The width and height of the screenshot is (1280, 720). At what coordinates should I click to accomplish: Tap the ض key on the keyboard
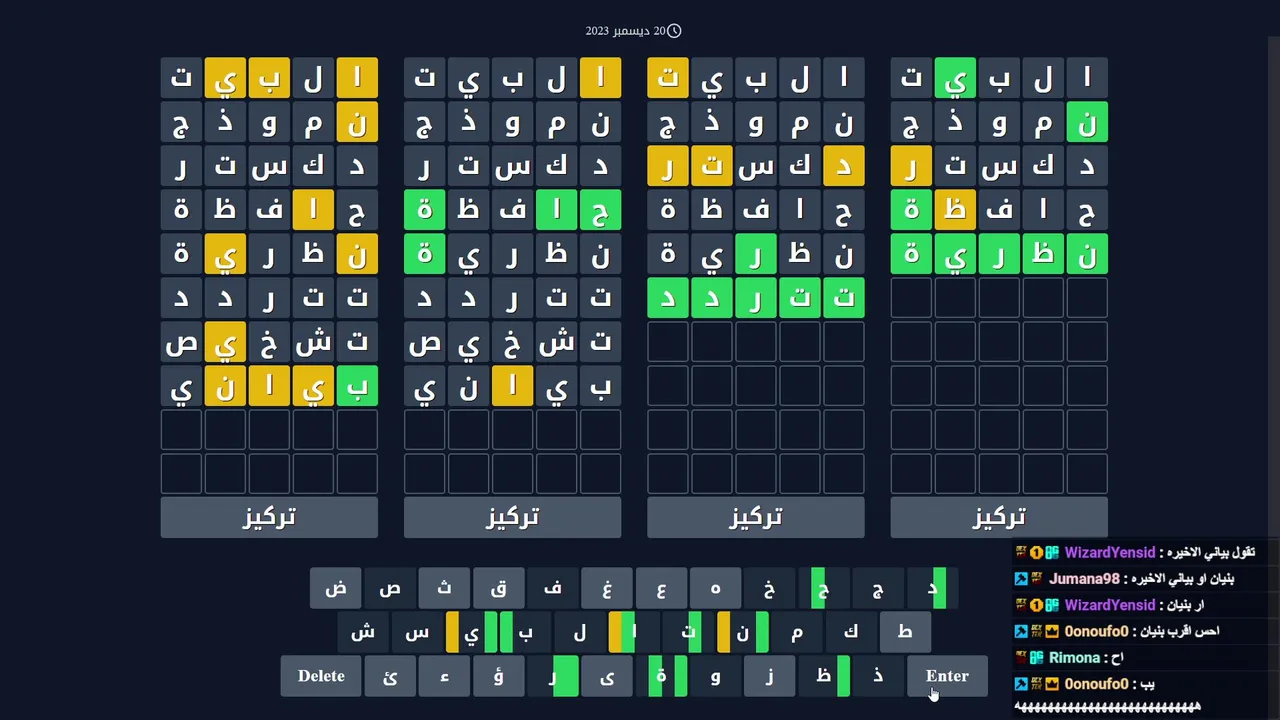[336, 588]
